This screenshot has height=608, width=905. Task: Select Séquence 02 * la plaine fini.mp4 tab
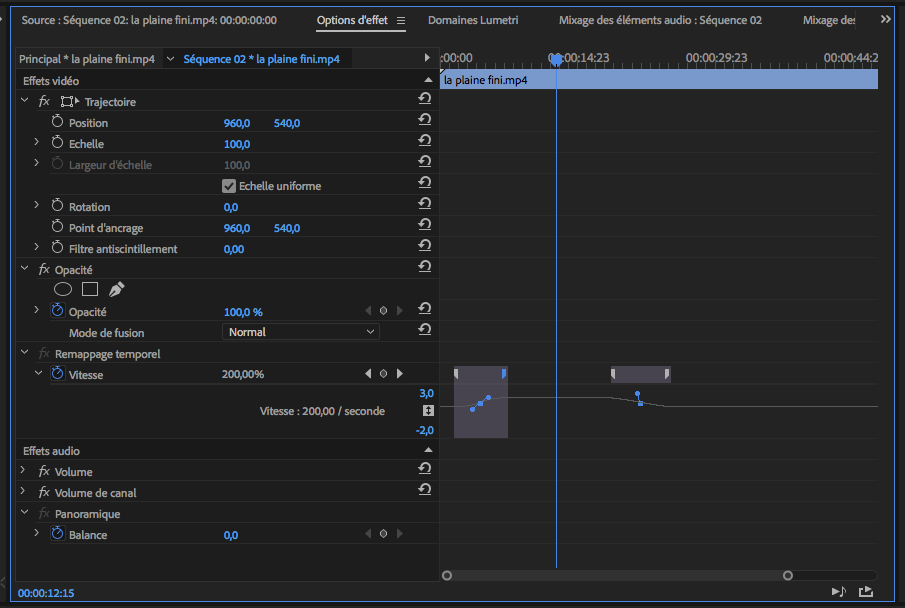(x=261, y=59)
